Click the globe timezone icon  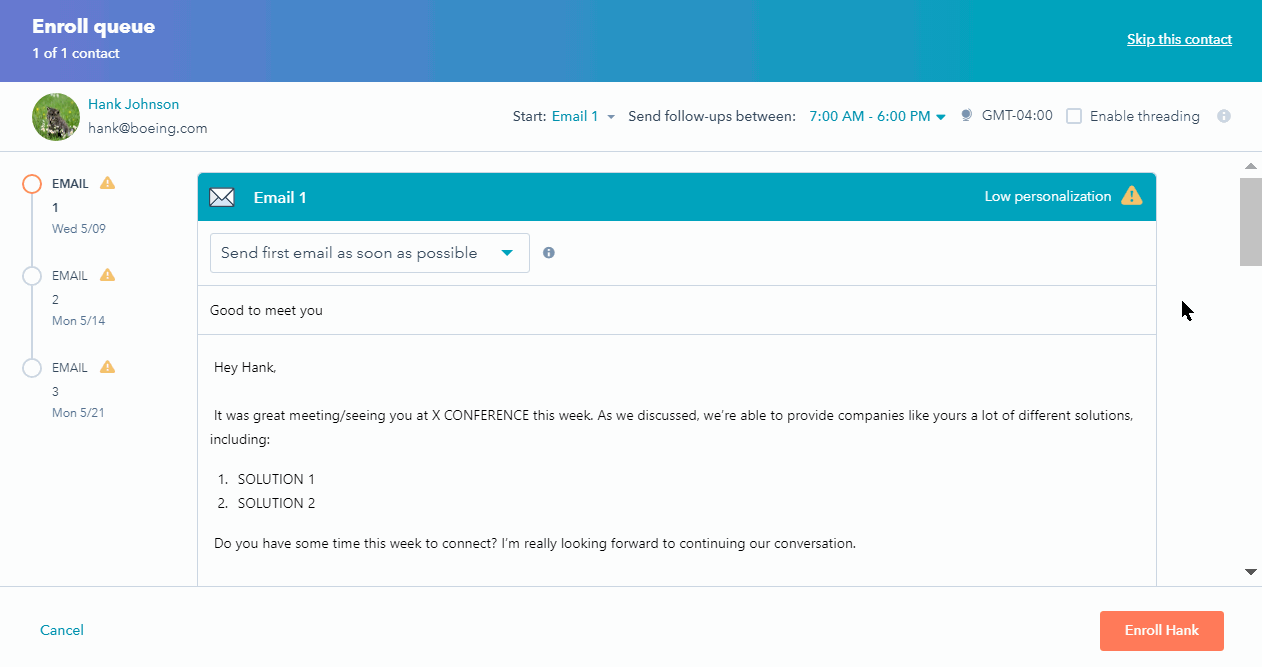pos(966,116)
